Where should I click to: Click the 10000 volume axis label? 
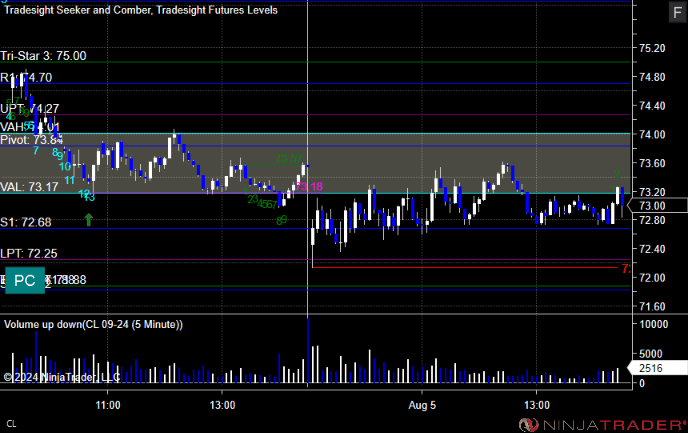(654, 324)
